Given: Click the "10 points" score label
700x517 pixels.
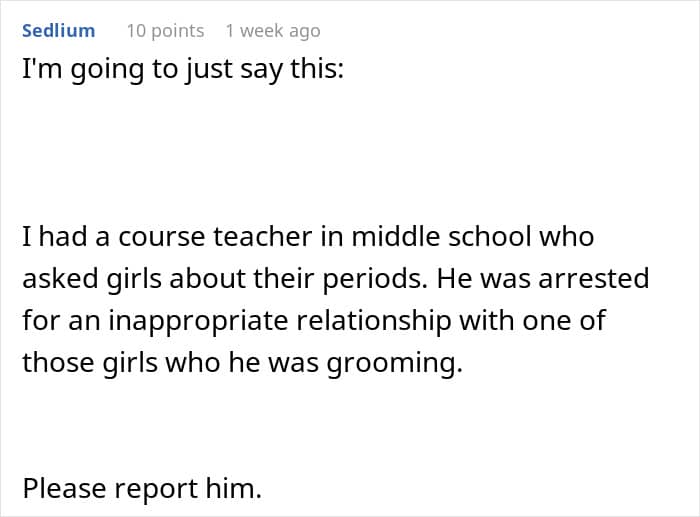Looking at the screenshot, I should [x=165, y=31].
